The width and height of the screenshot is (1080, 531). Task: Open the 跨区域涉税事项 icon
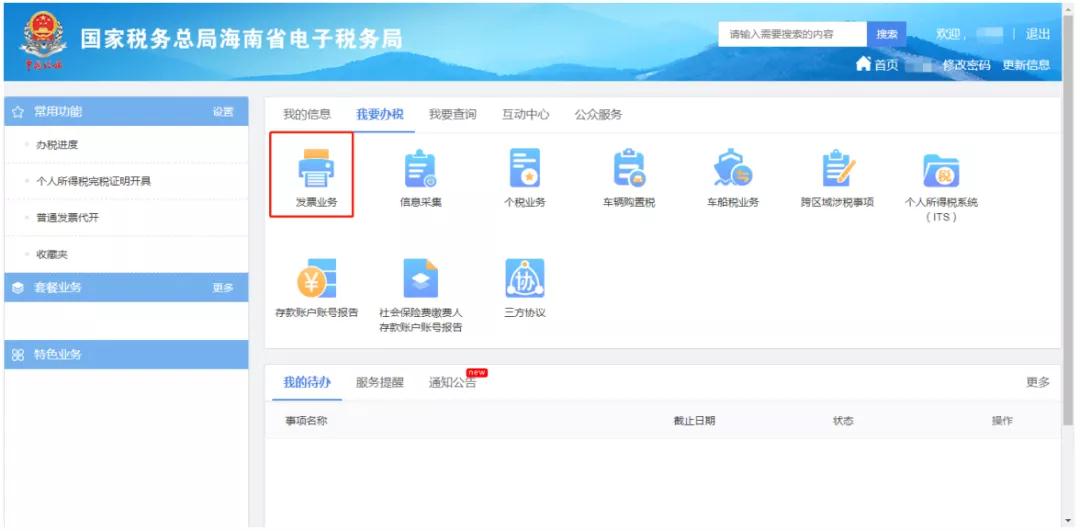click(838, 169)
